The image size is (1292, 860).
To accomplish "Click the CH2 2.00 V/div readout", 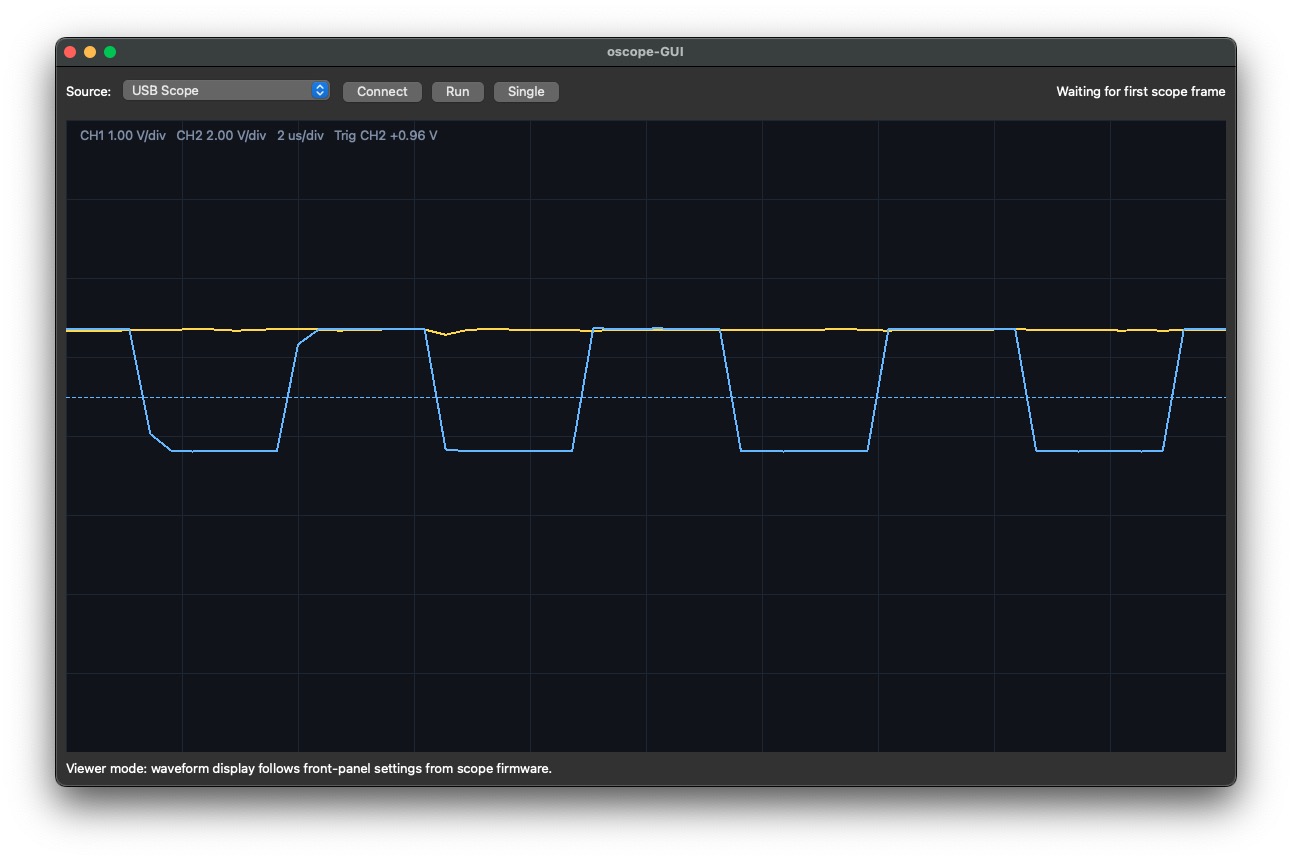I will [221, 136].
